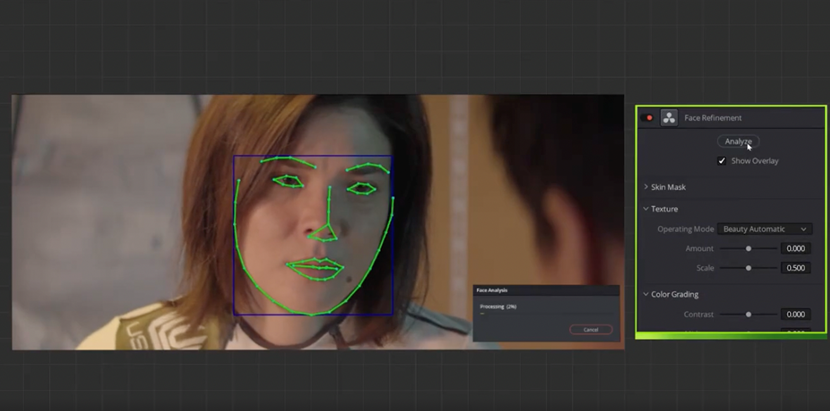
Task: Toggle the Show Overlay checkbox
Action: pos(721,161)
